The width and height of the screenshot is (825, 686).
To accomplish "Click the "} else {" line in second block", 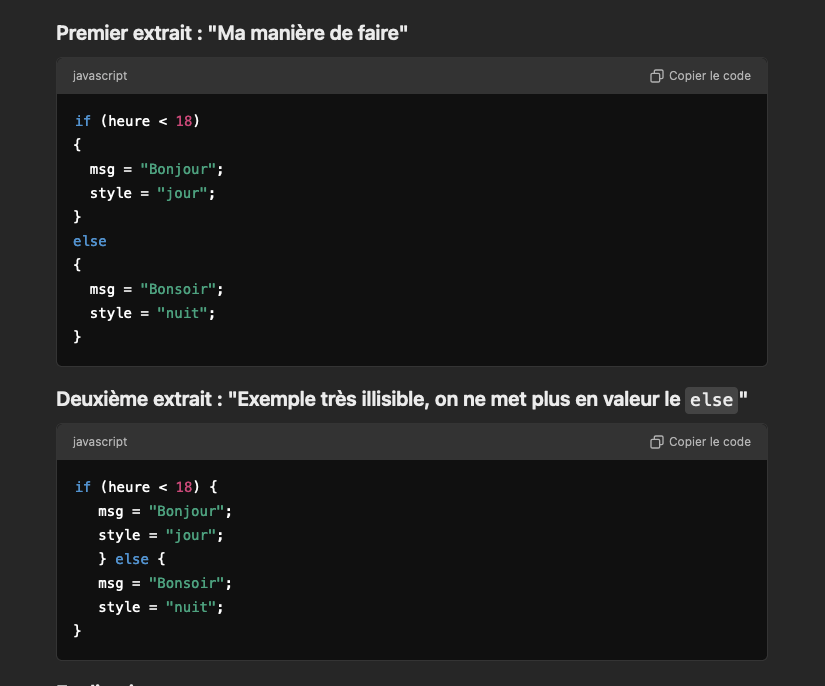I will (137, 559).
